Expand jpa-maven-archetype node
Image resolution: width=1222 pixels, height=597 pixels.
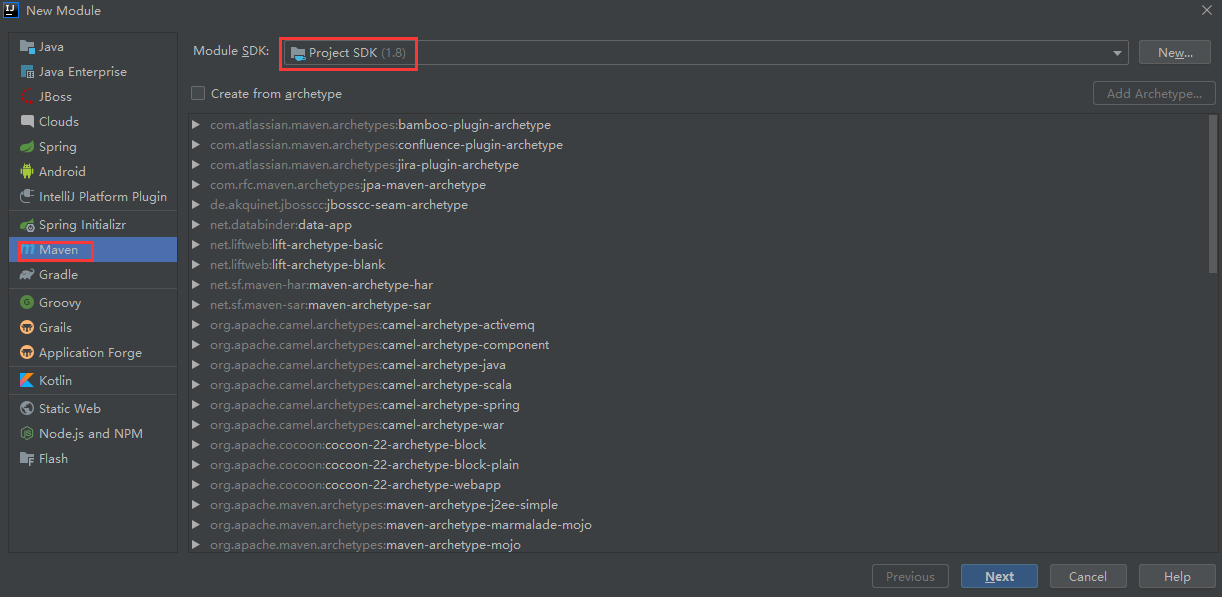196,185
